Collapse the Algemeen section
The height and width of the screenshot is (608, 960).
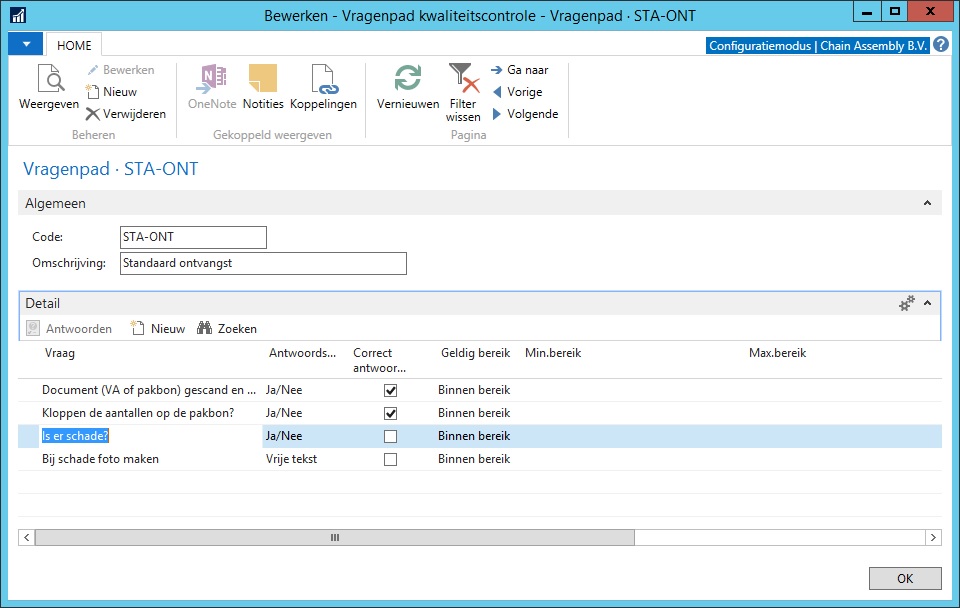pos(927,203)
